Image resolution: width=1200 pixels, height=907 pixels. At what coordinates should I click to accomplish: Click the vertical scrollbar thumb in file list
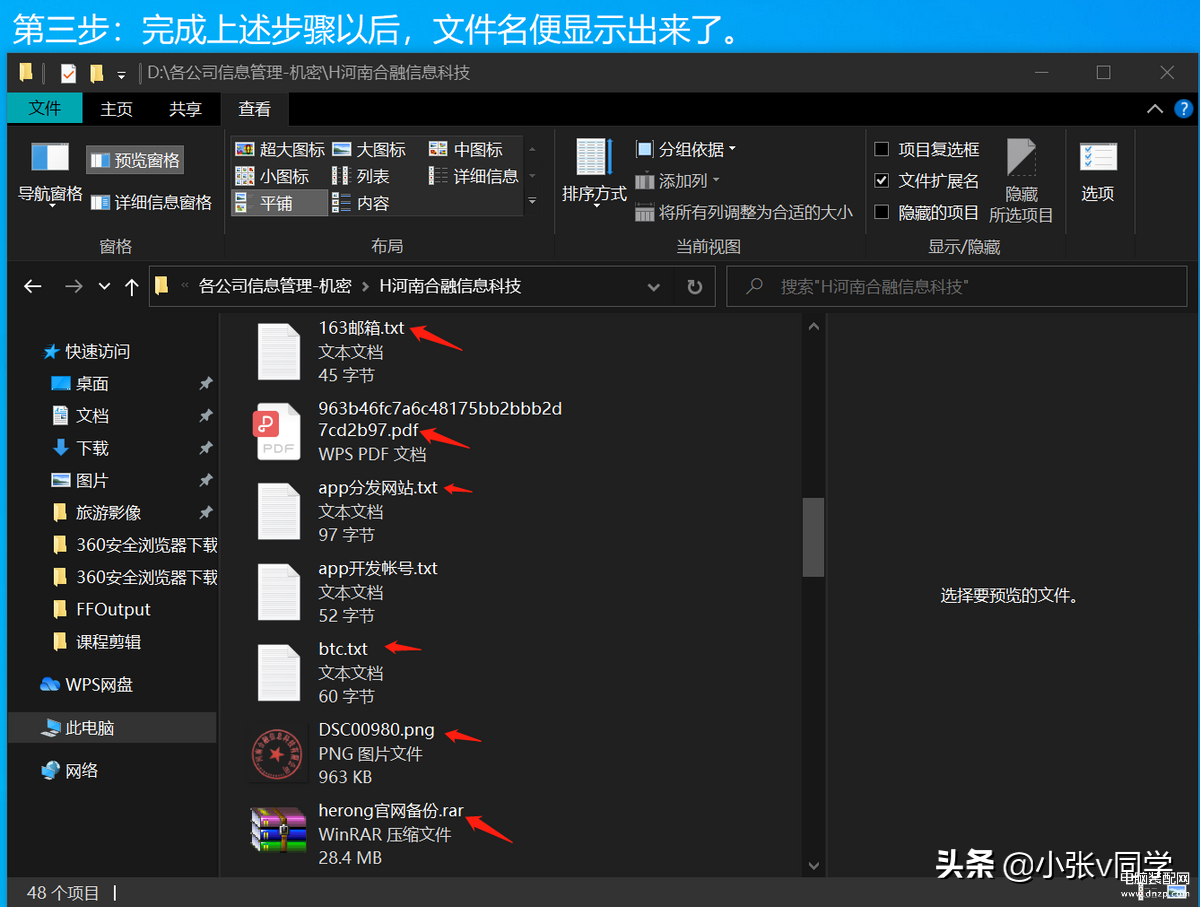click(813, 537)
